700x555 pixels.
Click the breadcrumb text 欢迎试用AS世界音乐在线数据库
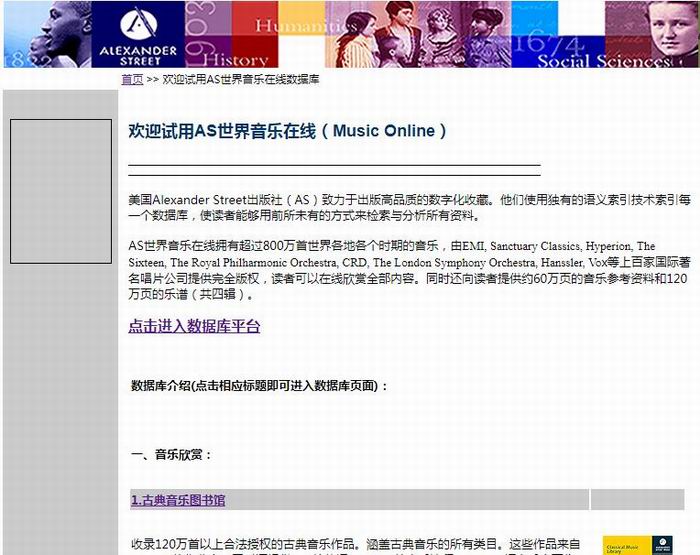click(241, 79)
